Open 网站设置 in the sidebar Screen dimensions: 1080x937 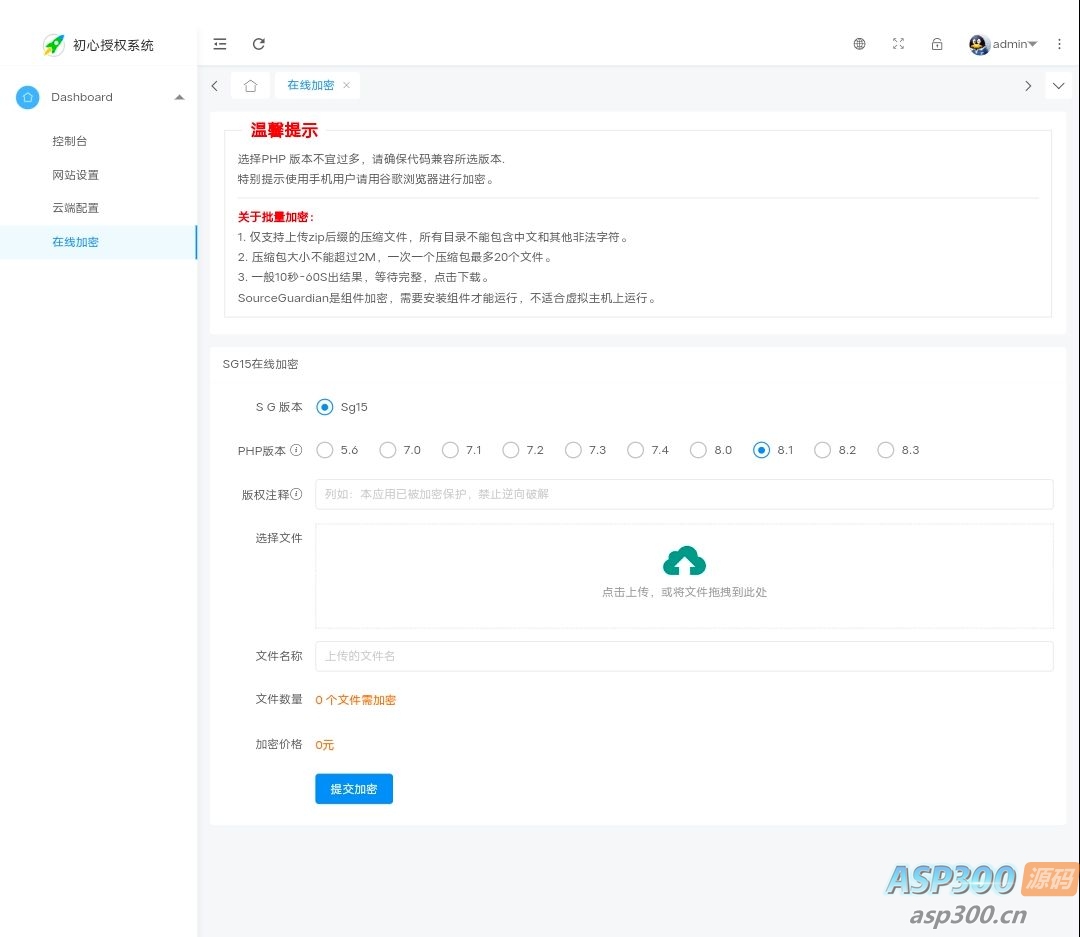click(x=76, y=175)
